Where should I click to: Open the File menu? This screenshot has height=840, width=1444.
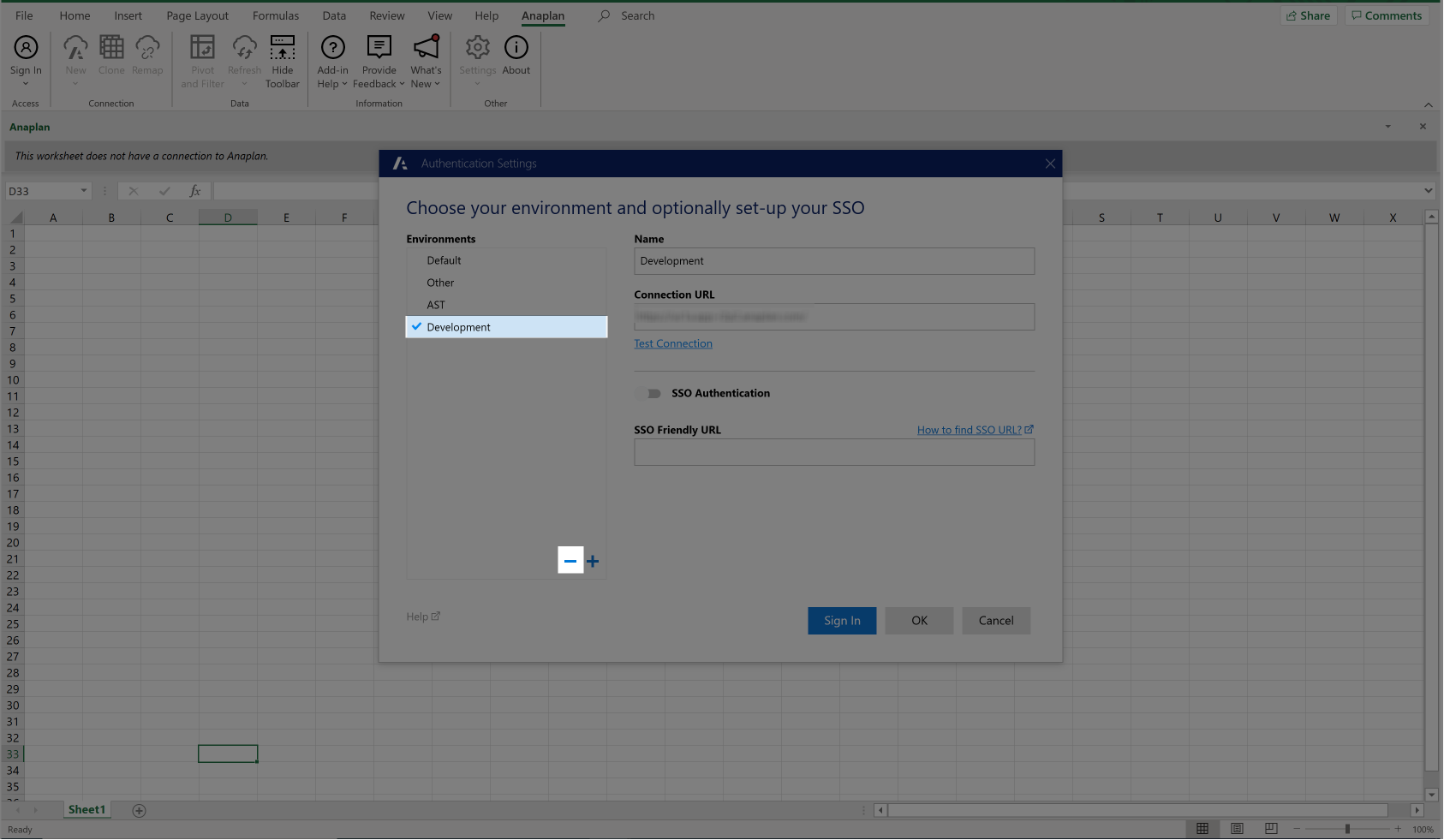24,15
